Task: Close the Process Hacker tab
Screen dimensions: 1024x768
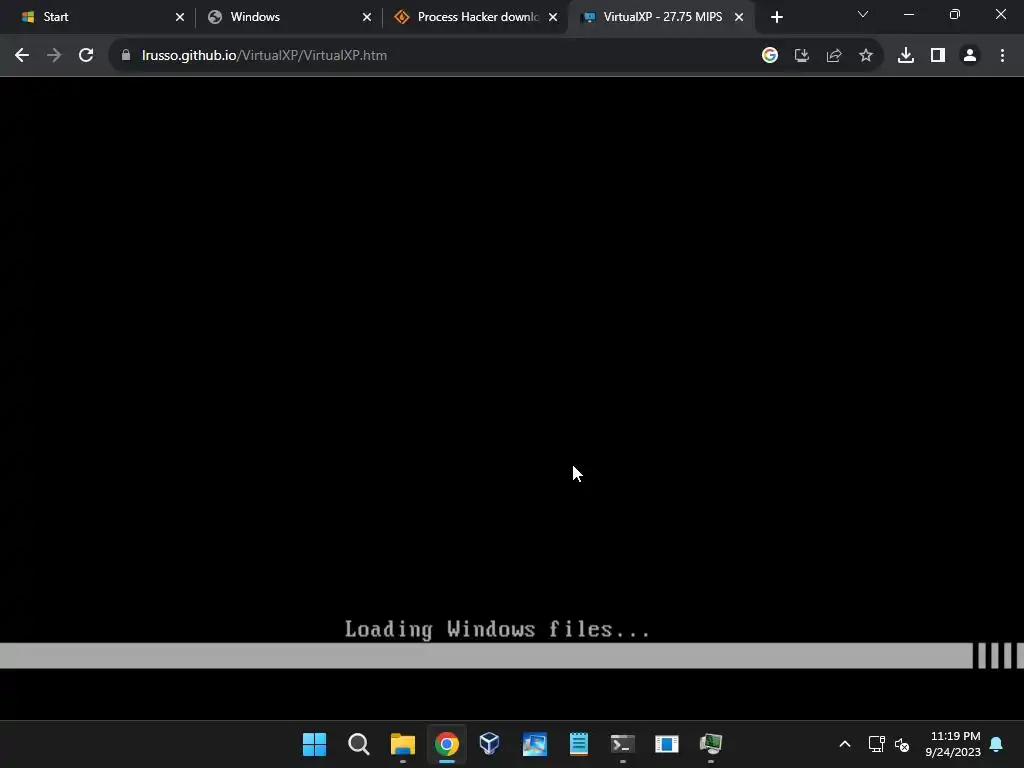Action: click(553, 17)
